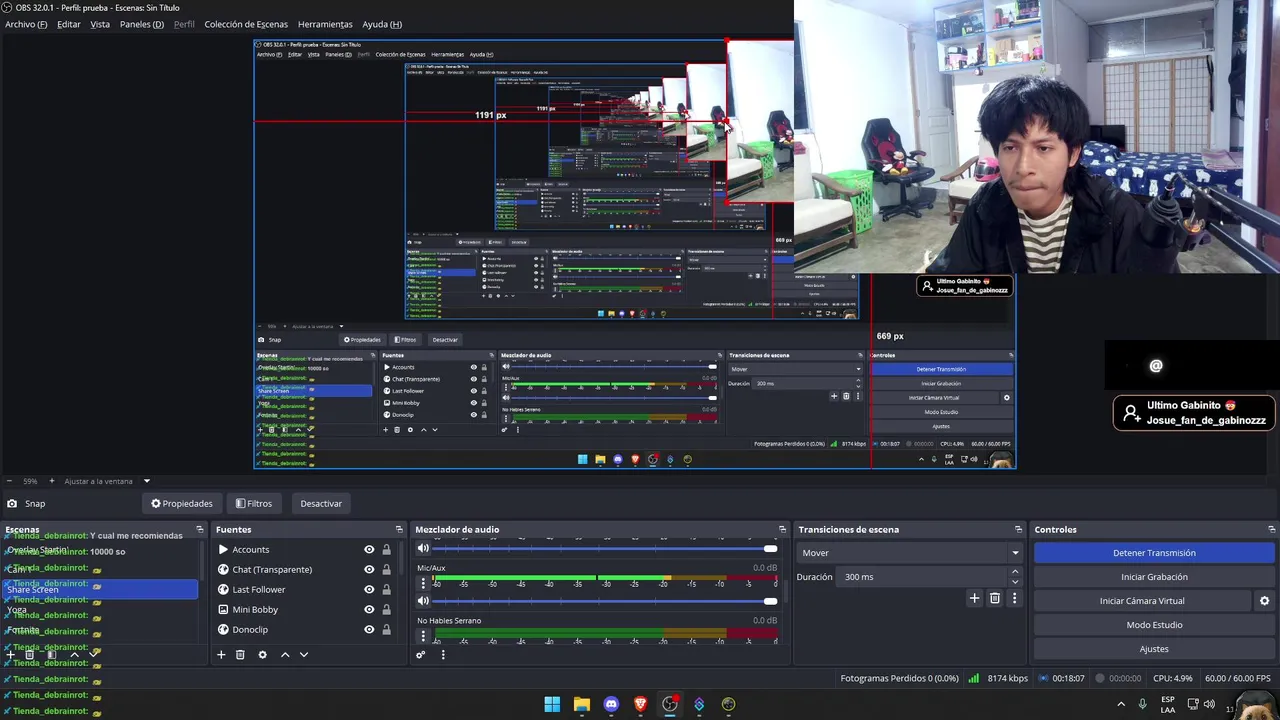The width and height of the screenshot is (1280, 720).
Task: Undock the Fuentes panel via float icon
Action: (399, 529)
